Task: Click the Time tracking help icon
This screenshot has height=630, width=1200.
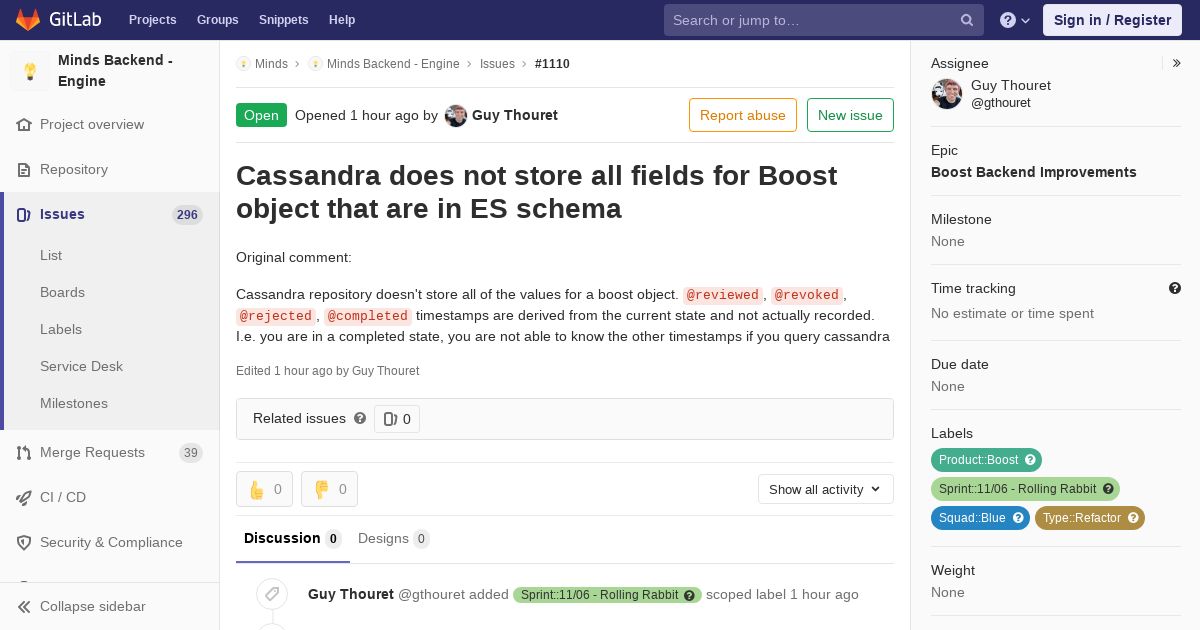Action: click(x=1175, y=288)
